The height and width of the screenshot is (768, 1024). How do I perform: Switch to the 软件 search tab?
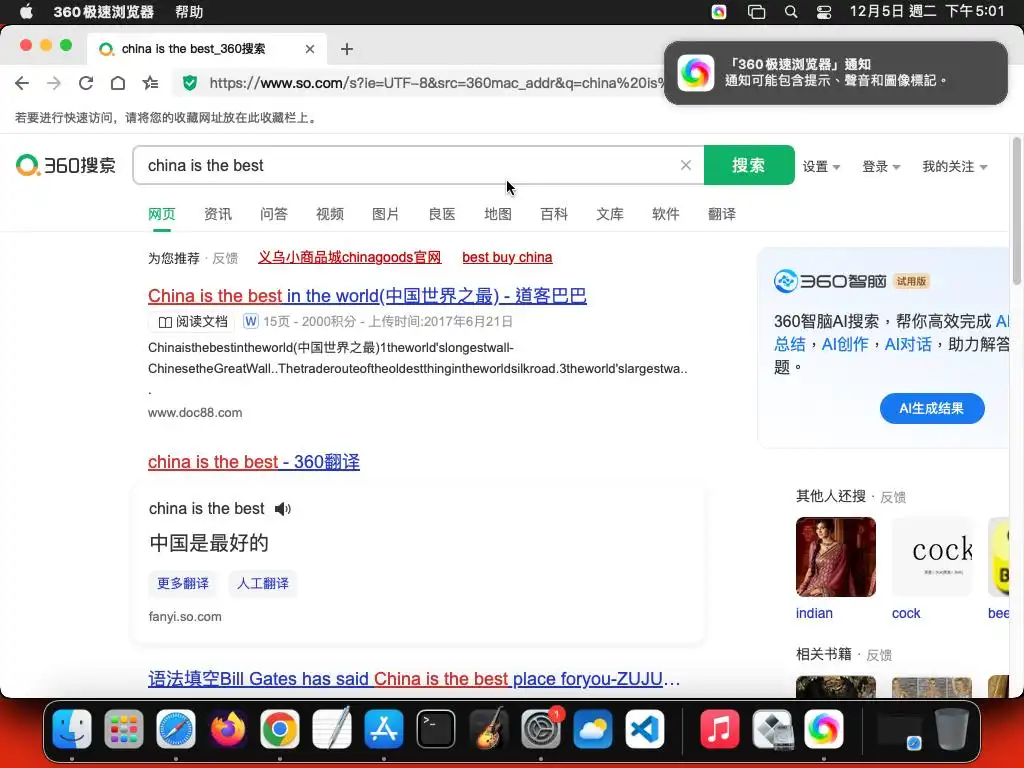(665, 214)
